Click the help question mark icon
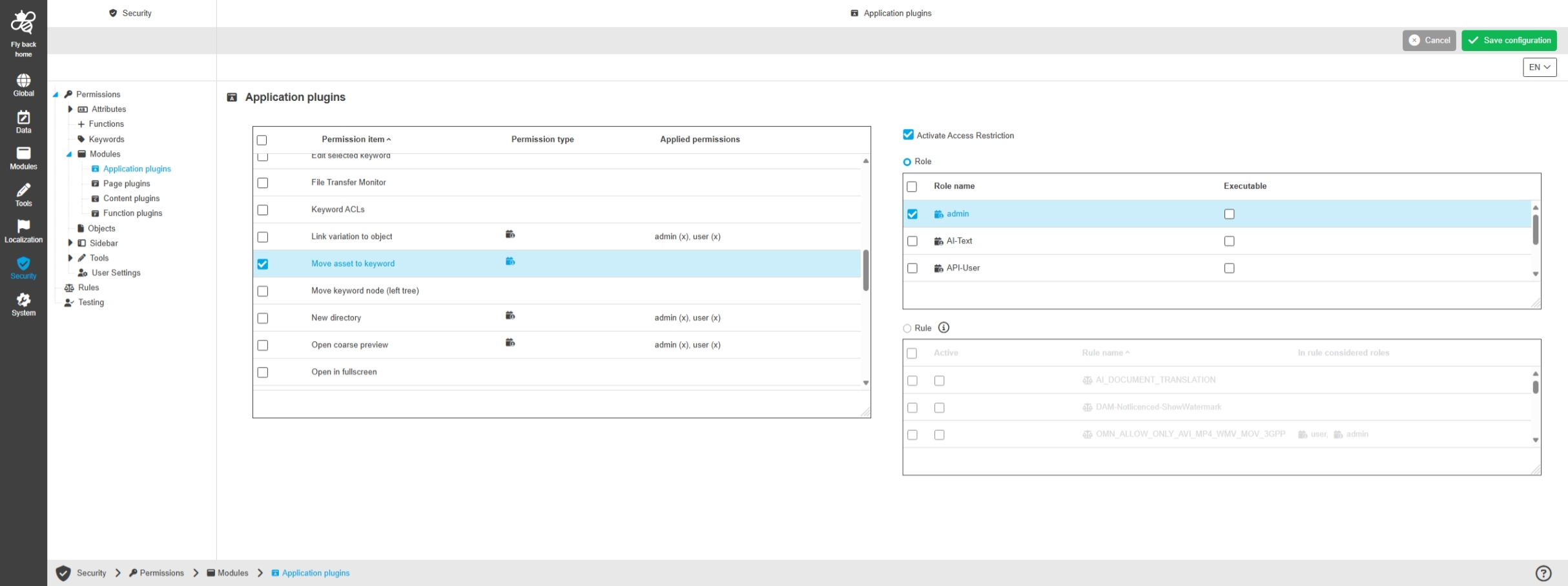 tap(1543, 573)
